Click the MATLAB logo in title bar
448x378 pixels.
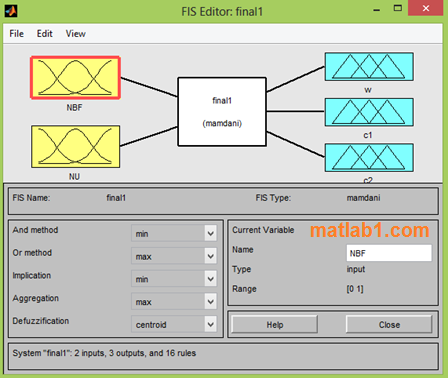[11, 11]
